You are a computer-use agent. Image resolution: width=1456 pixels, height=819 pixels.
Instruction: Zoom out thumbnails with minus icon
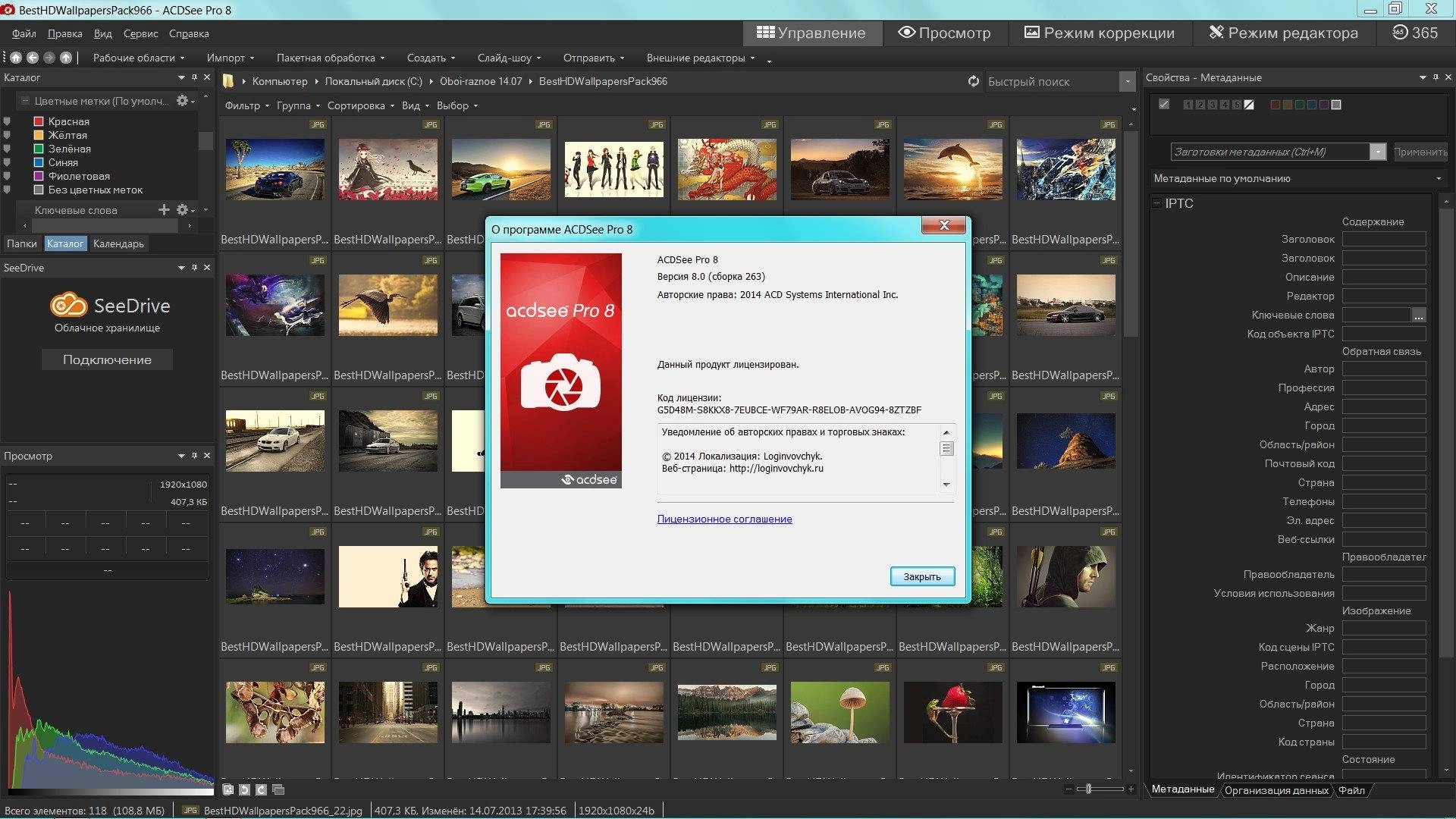coord(1068,789)
